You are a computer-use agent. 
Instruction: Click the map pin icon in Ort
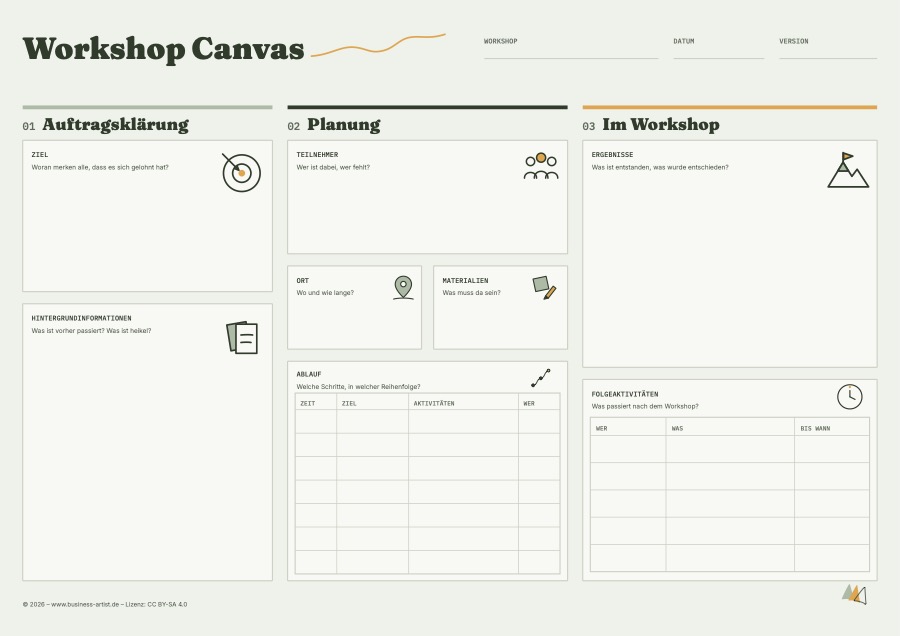point(404,288)
